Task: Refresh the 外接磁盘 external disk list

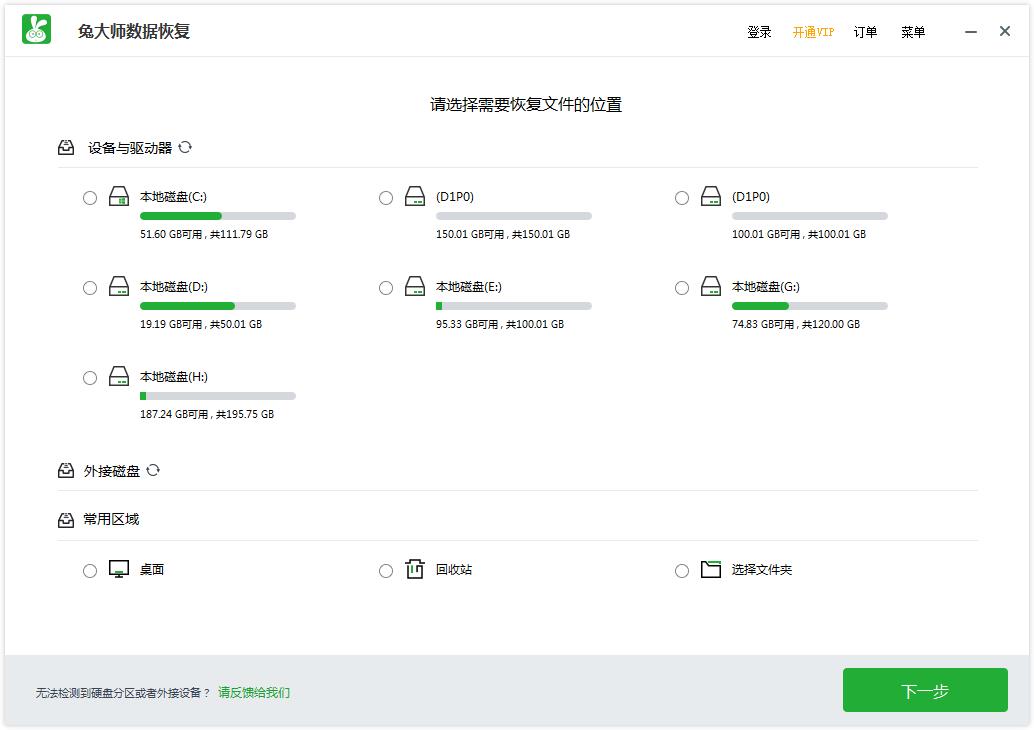Action: [x=152, y=470]
